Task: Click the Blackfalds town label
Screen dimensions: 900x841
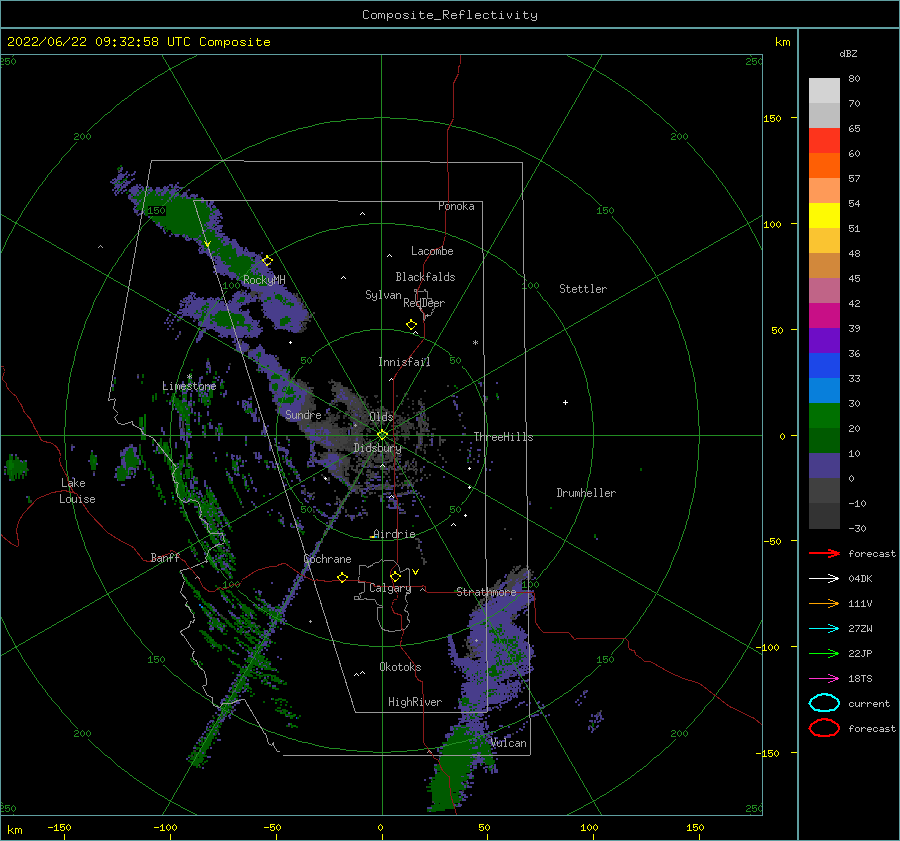Action: [425, 277]
